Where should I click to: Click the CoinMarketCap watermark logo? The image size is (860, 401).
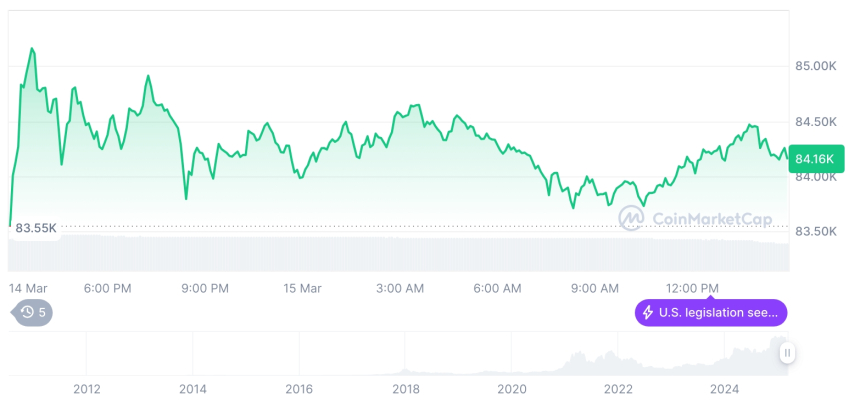click(x=695, y=219)
